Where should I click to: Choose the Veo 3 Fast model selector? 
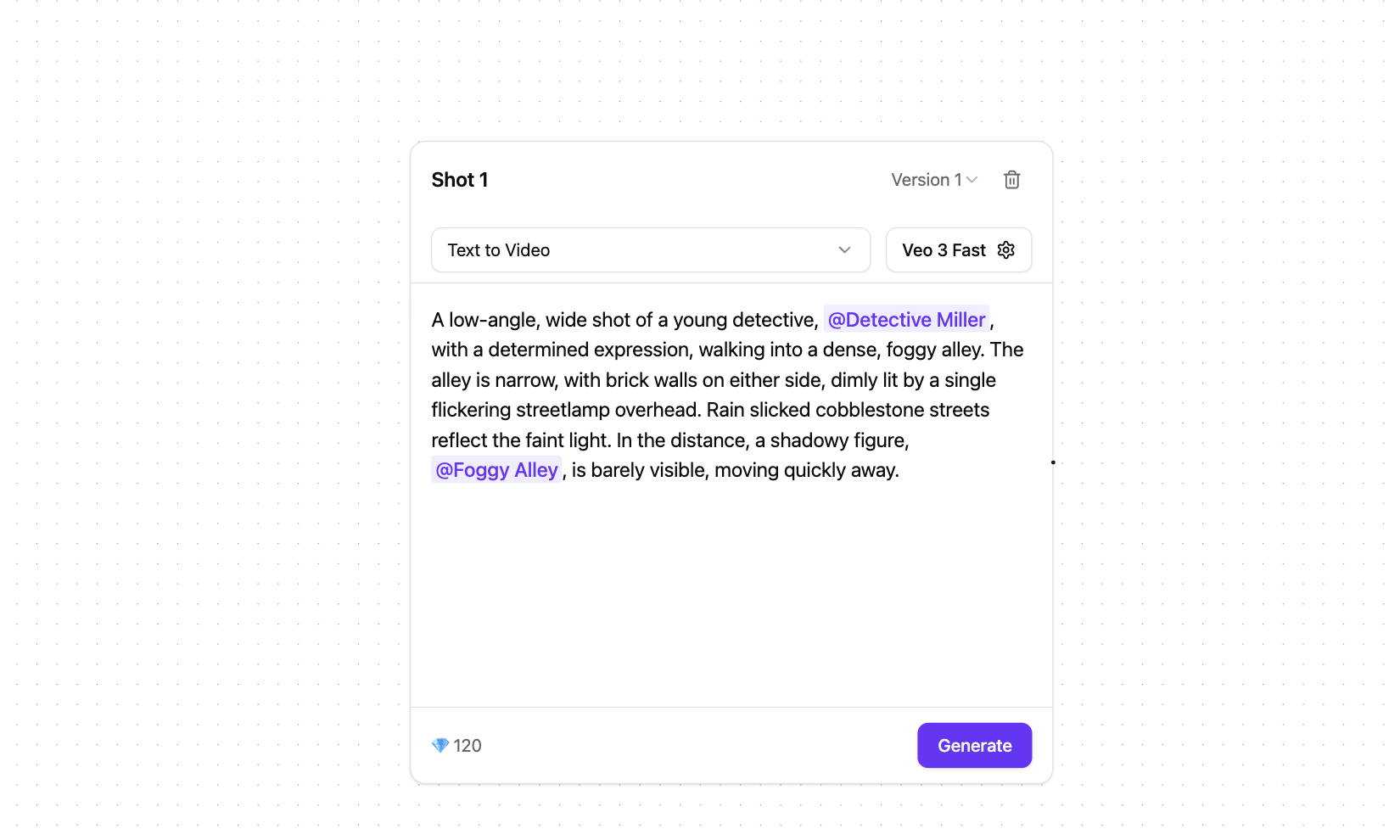pos(944,250)
